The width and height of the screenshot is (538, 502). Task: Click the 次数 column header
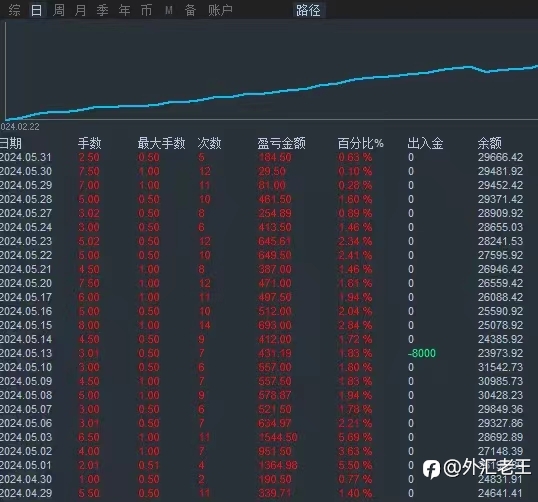click(209, 143)
